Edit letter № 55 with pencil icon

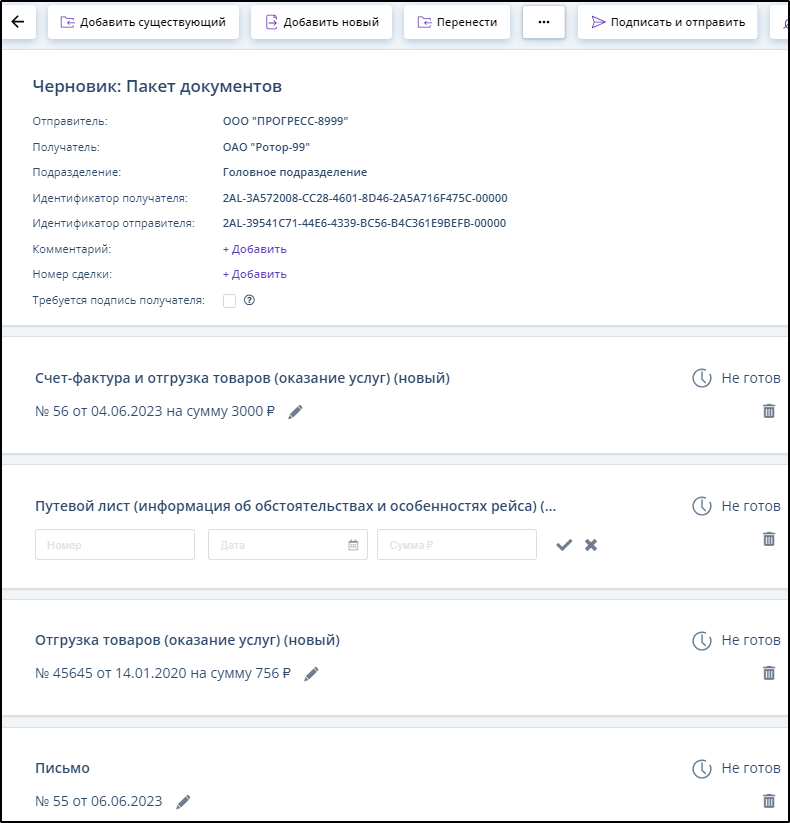tap(183, 802)
